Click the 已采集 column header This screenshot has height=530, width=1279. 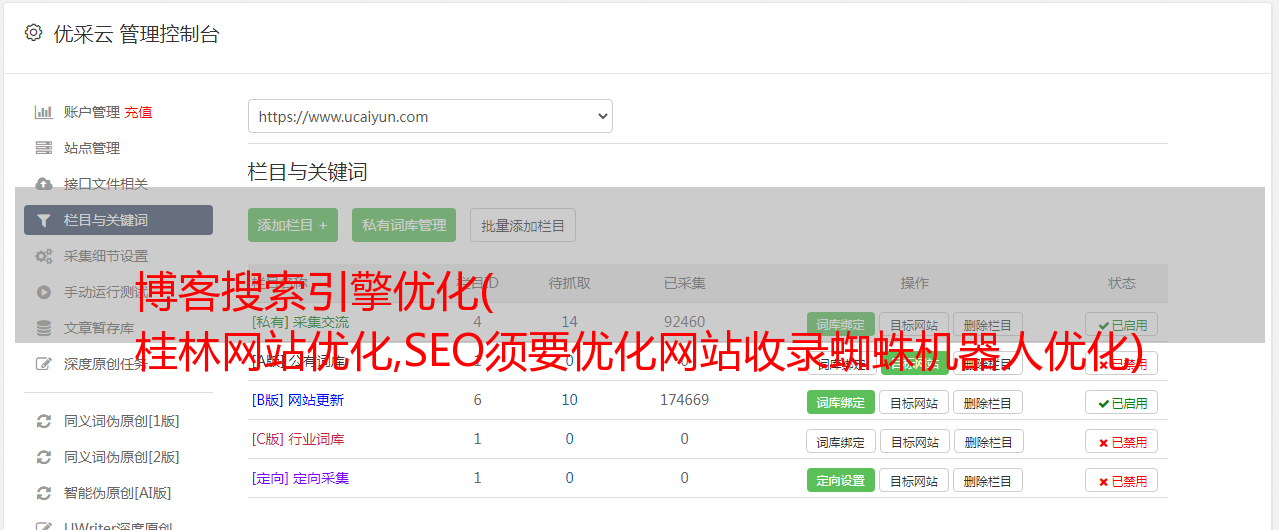[685, 283]
